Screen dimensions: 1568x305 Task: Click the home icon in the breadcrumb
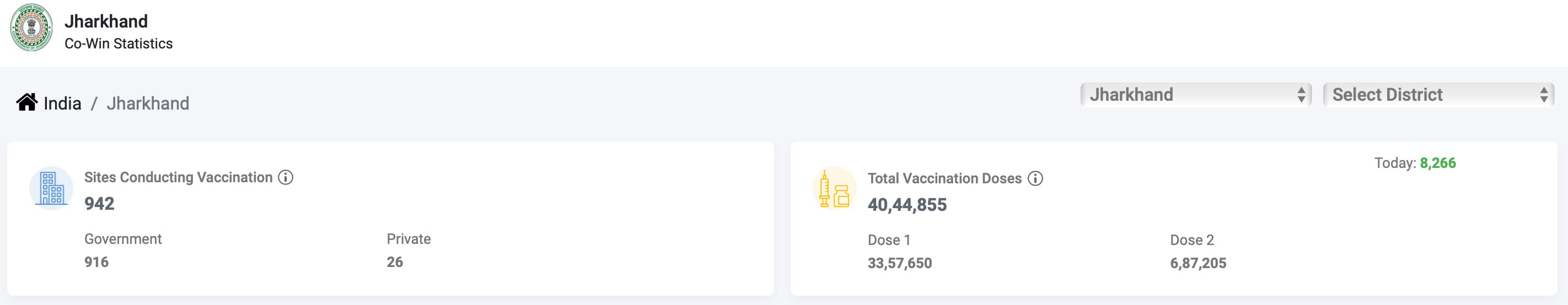point(27,103)
